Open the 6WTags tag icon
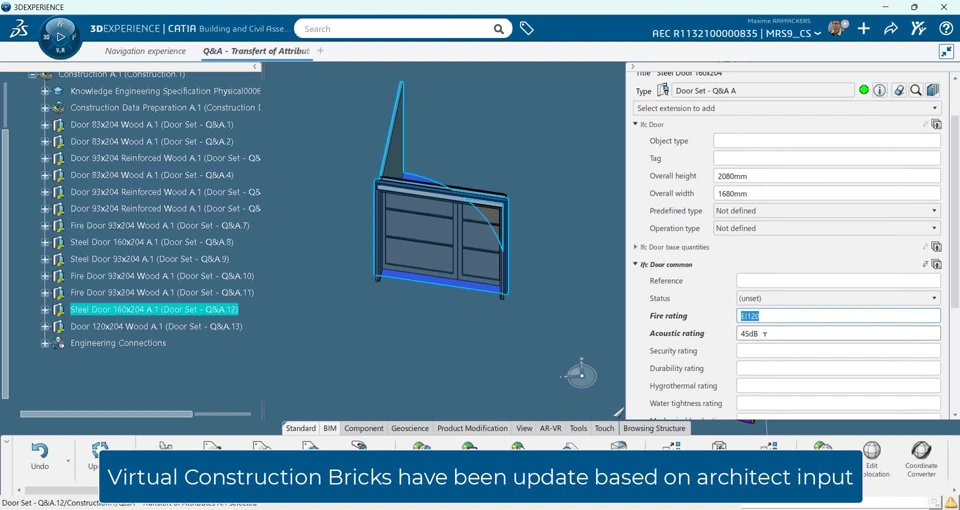 527,28
